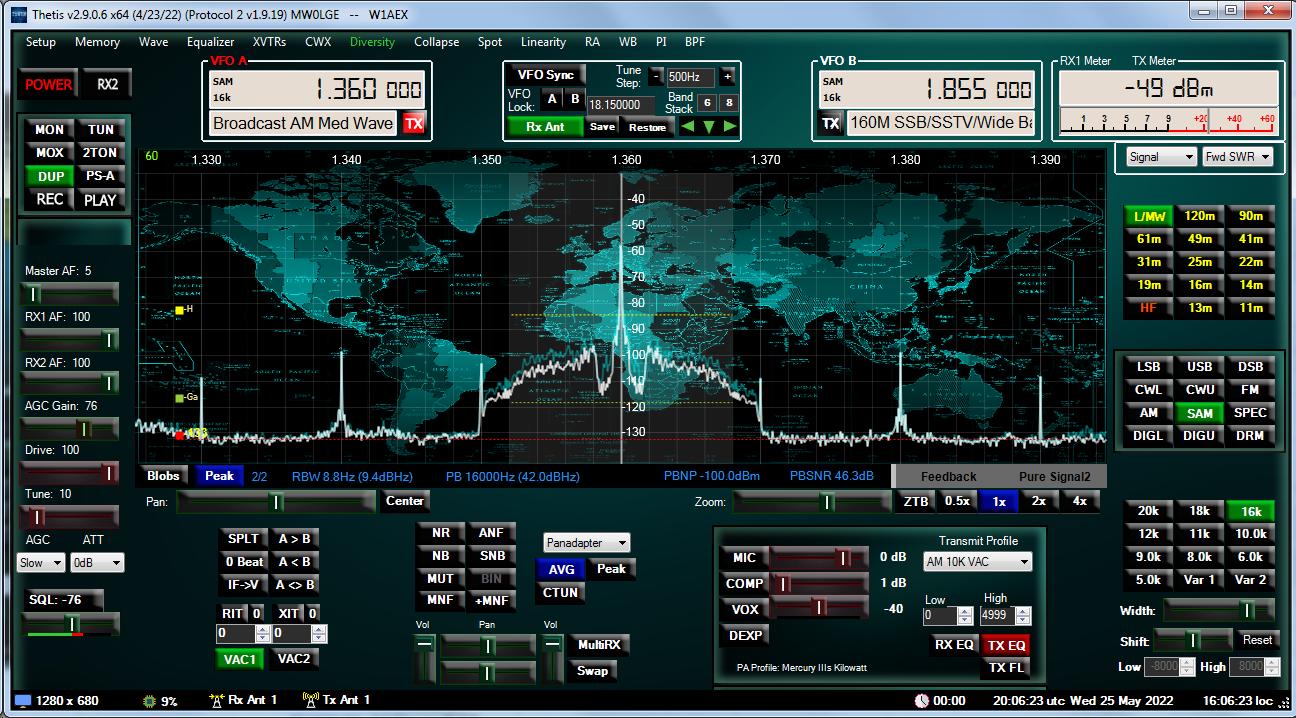Screen dimensions: 1296x718
Task: Toggle the POWER button
Action: pos(48,85)
